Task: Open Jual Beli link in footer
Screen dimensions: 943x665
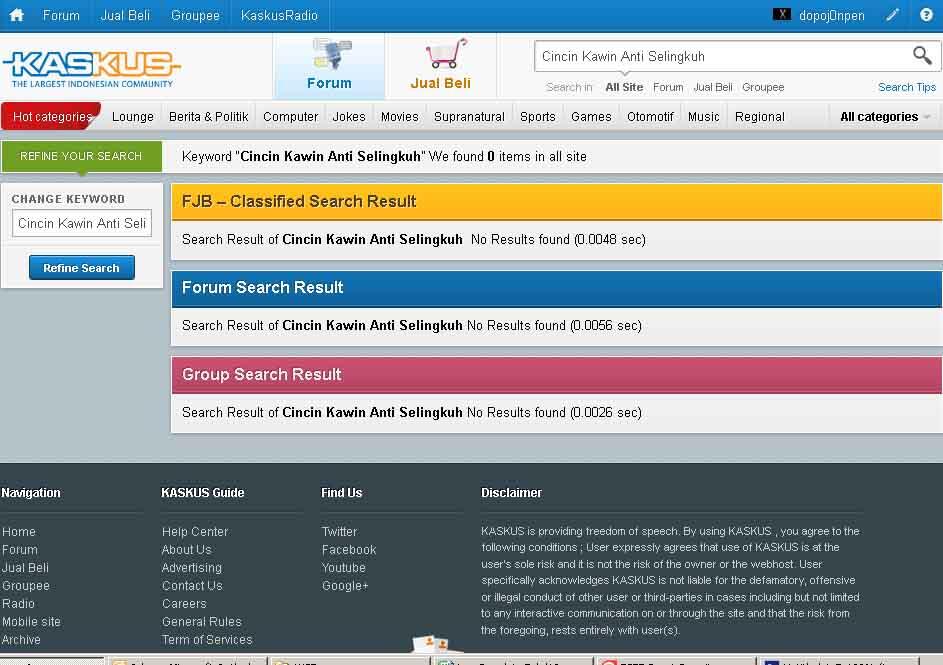Action: pos(25,568)
